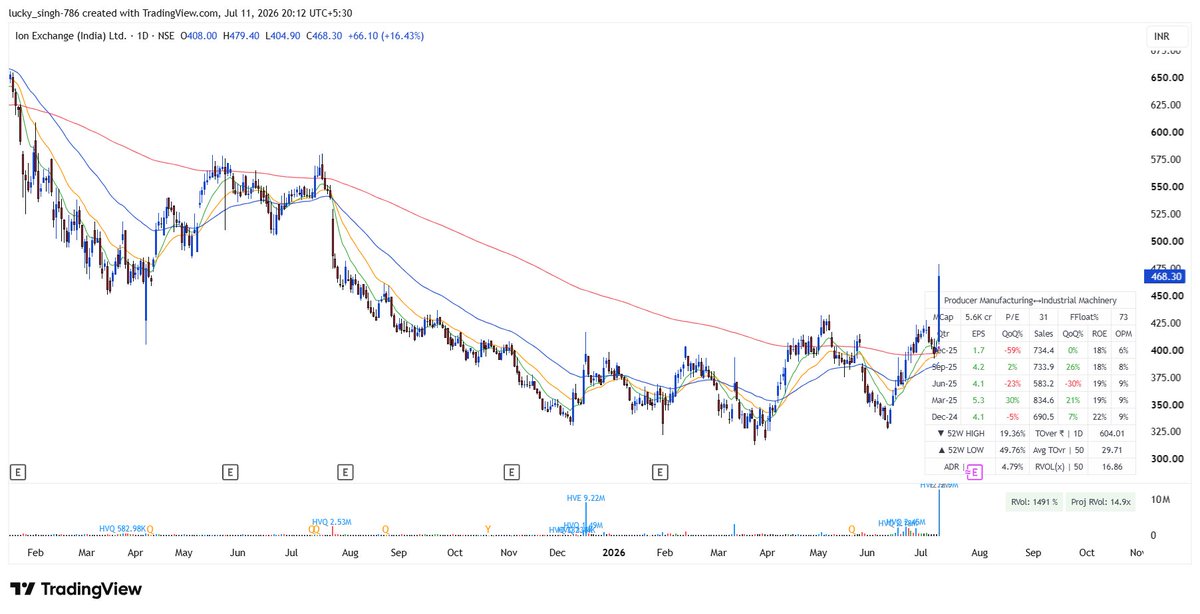Click the Sep-25 sales value 733.9

coord(1043,368)
